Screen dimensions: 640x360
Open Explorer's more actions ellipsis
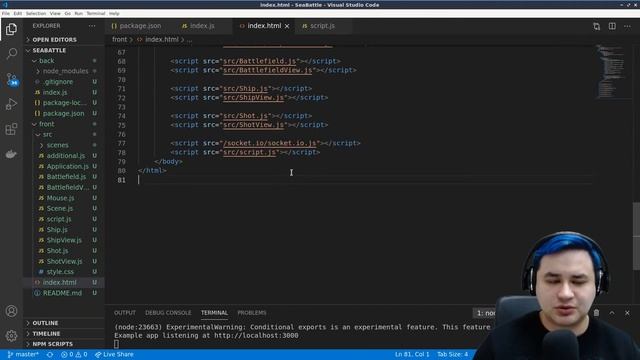coord(92,26)
